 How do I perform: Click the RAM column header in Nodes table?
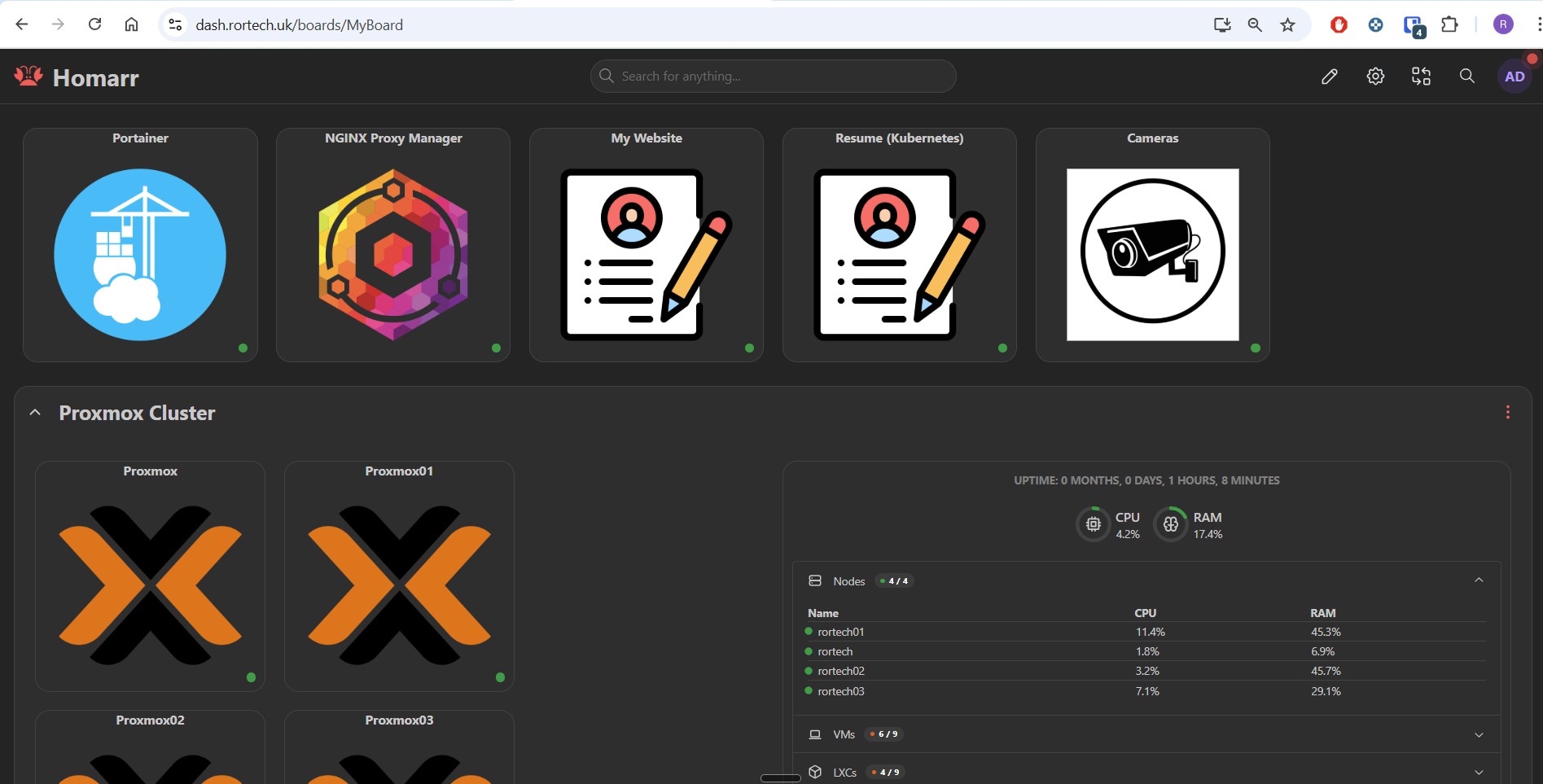click(1323, 613)
